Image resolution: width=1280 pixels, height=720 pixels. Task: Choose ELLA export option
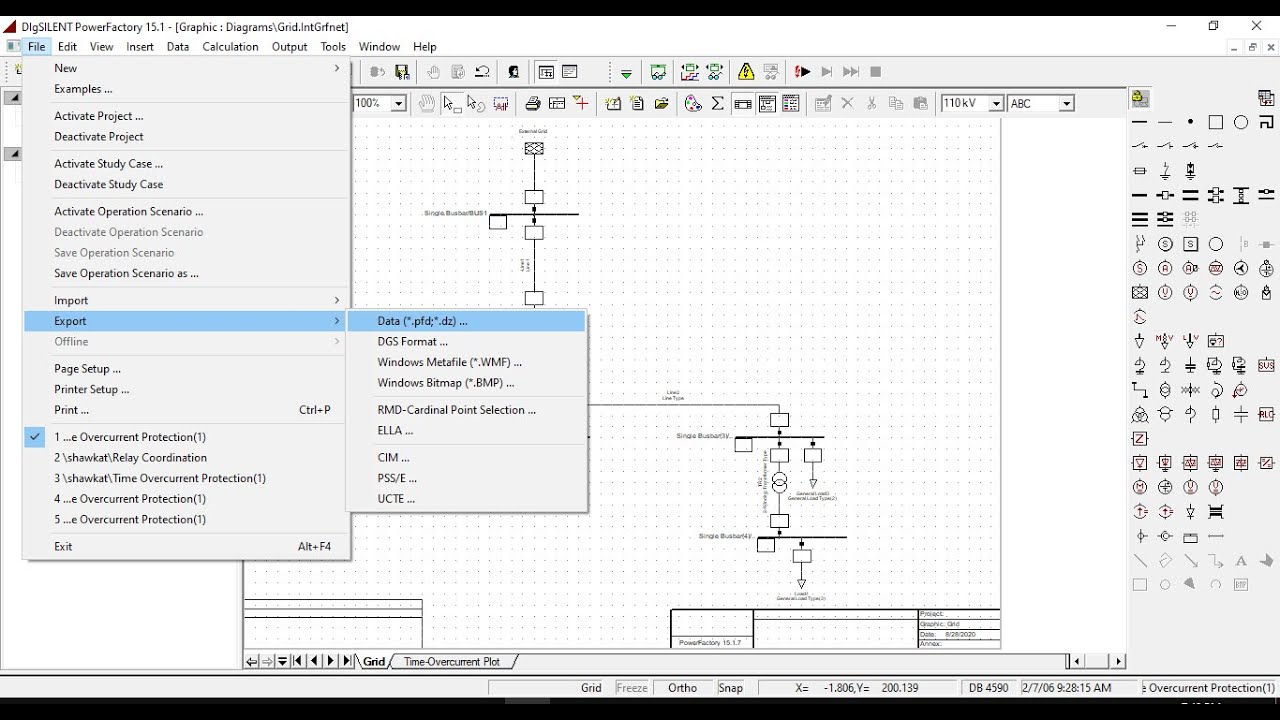pyautogui.click(x=467, y=430)
